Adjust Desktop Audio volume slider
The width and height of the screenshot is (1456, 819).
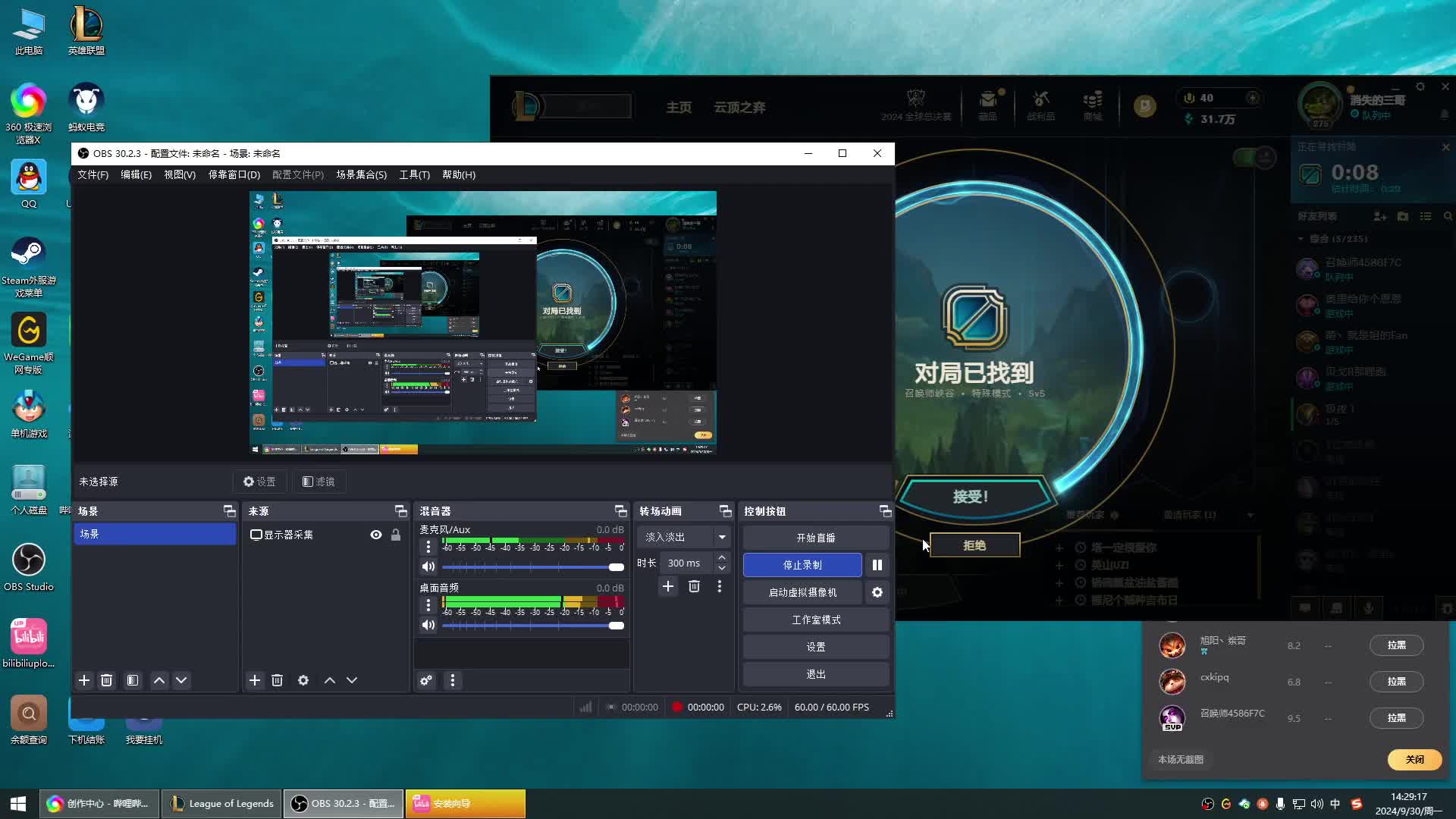[x=532, y=625]
